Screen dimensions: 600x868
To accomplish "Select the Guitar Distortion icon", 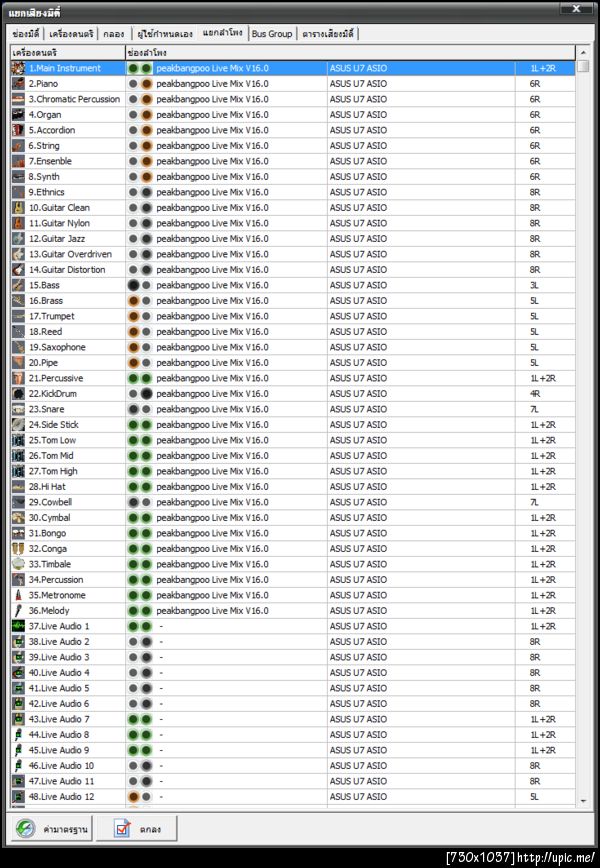I will tap(18, 270).
